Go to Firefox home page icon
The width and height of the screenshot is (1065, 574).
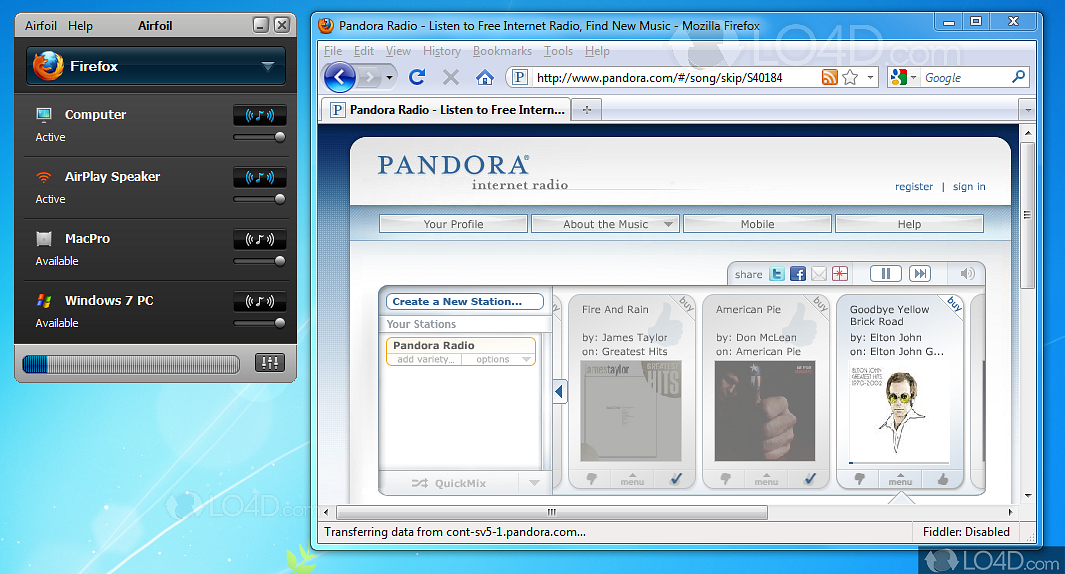(x=485, y=77)
